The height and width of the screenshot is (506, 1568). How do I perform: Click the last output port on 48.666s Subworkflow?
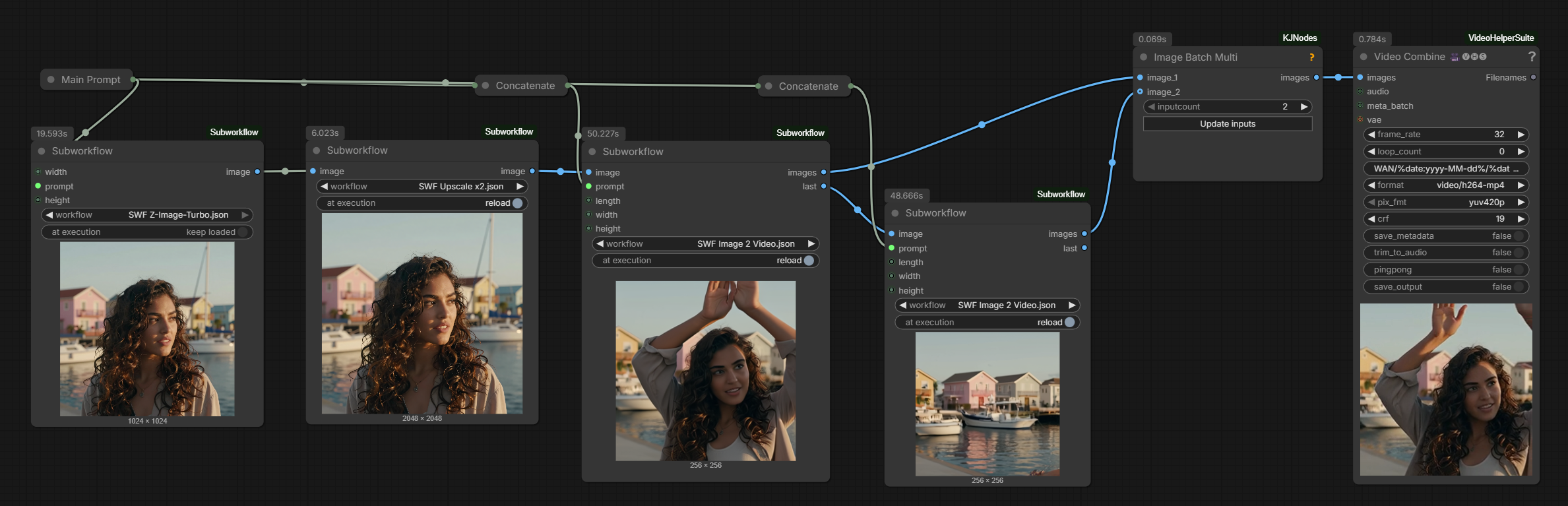tap(1084, 248)
